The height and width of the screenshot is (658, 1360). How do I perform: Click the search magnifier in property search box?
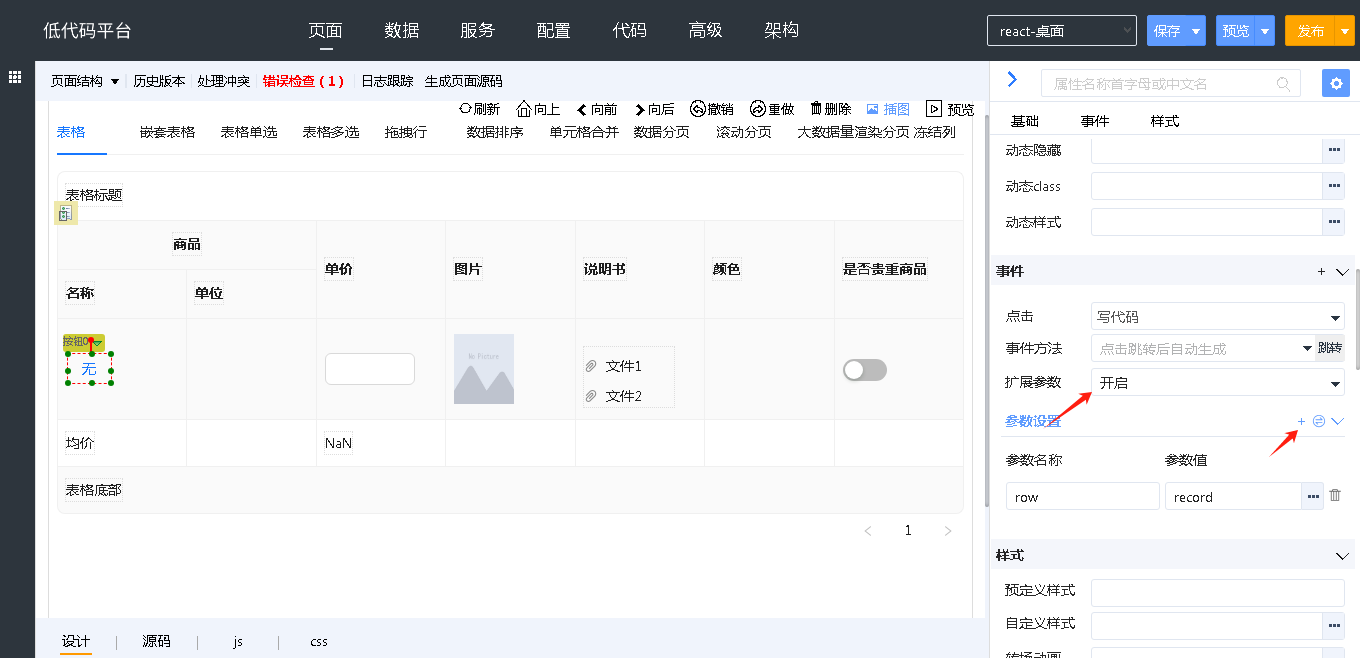coord(1283,84)
